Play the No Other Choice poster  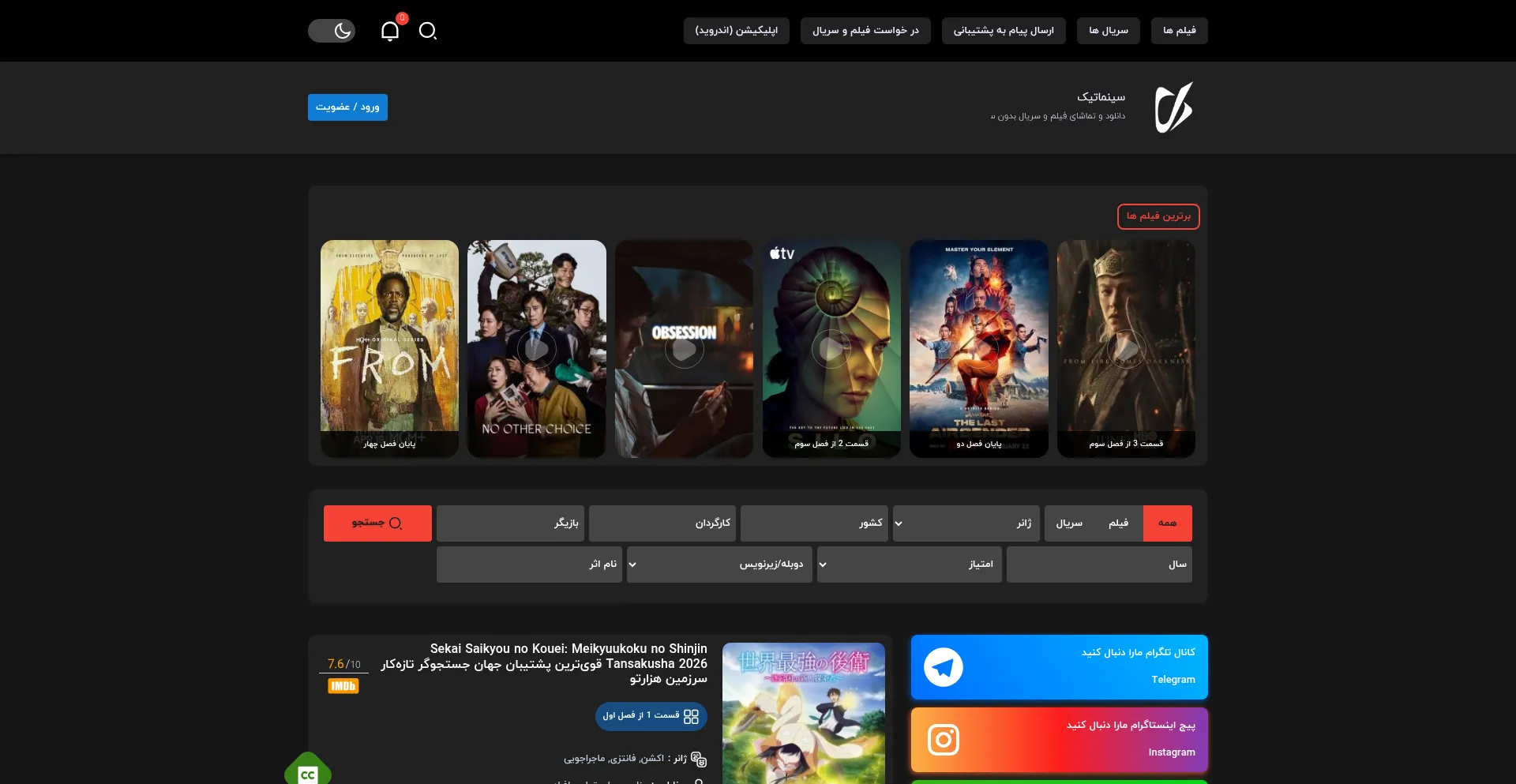(x=537, y=348)
